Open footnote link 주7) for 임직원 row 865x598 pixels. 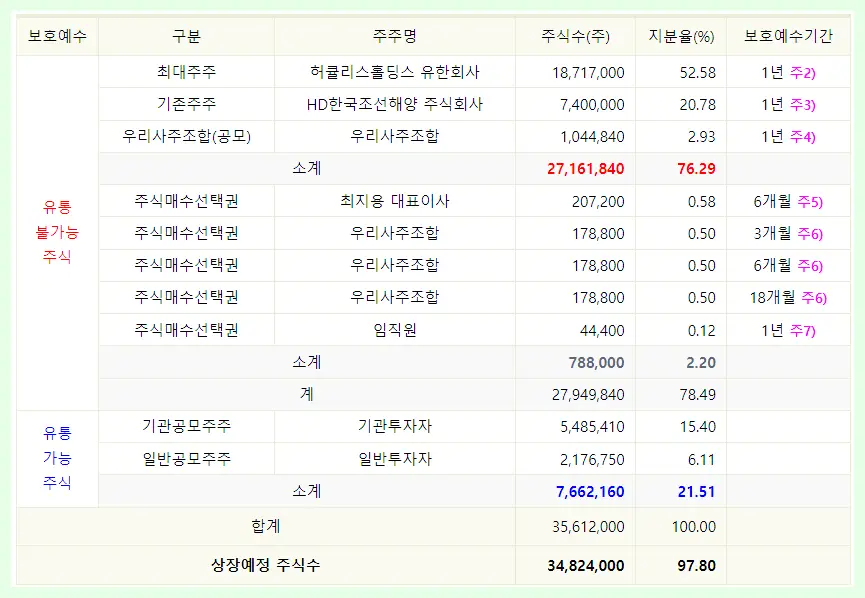[x=805, y=329]
